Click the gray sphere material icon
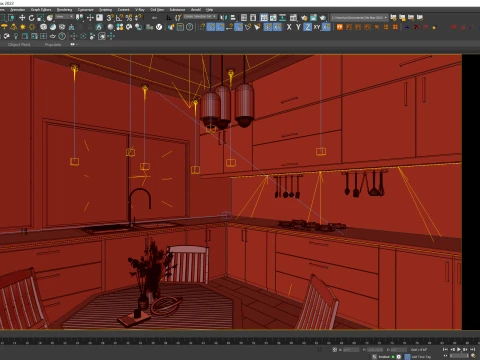 click(x=110, y=27)
